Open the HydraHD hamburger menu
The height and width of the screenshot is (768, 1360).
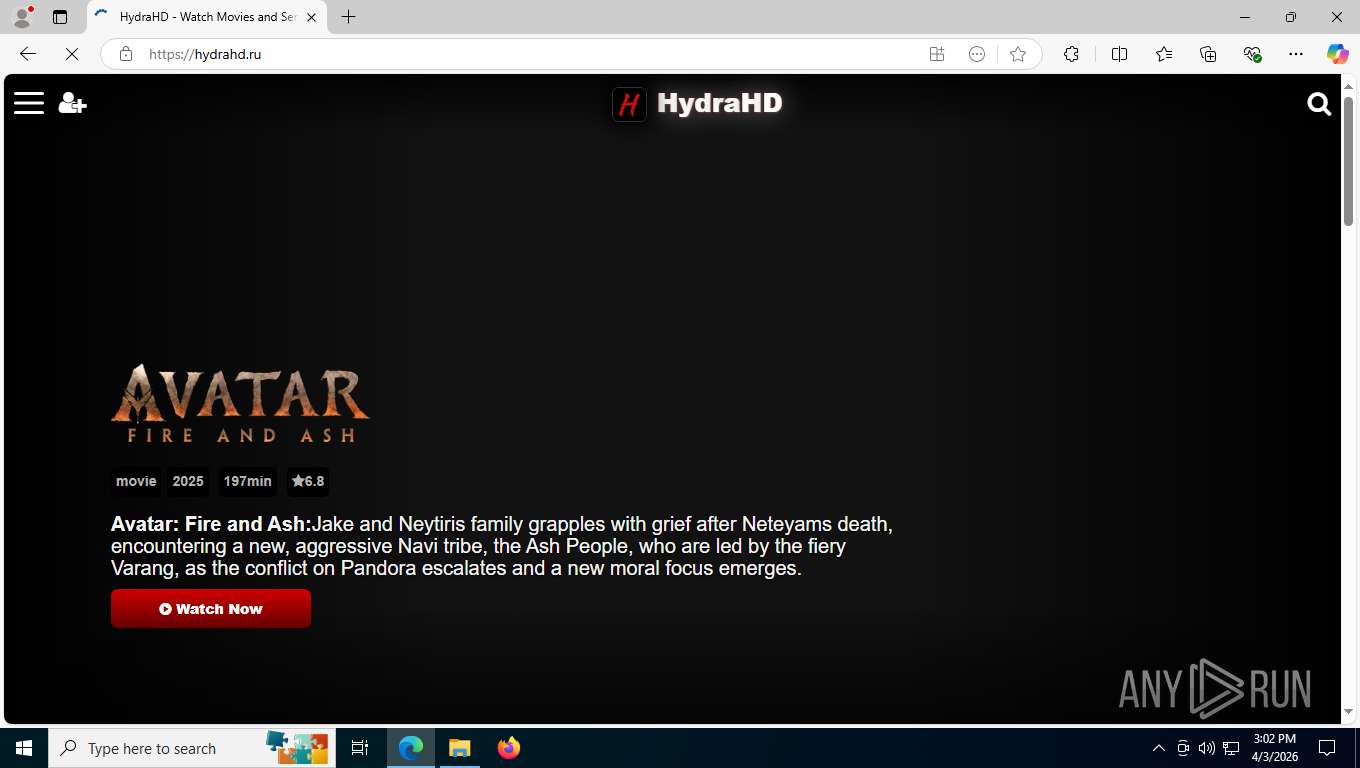[29, 103]
